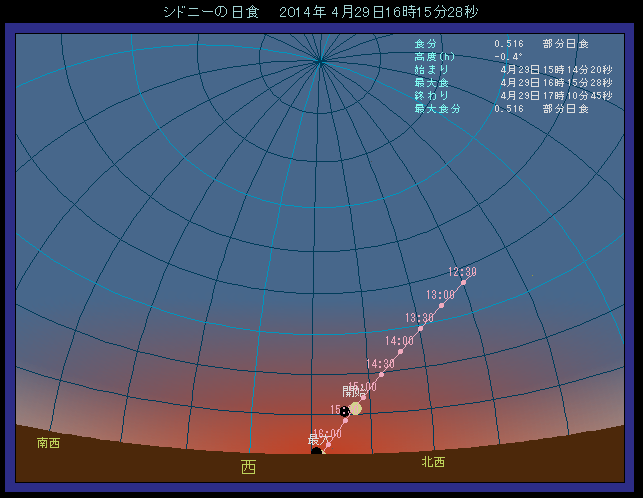Image resolution: width=643 pixels, height=498 pixels.
Task: Click the 南西 (southwest) direction label
Action: click(48, 442)
